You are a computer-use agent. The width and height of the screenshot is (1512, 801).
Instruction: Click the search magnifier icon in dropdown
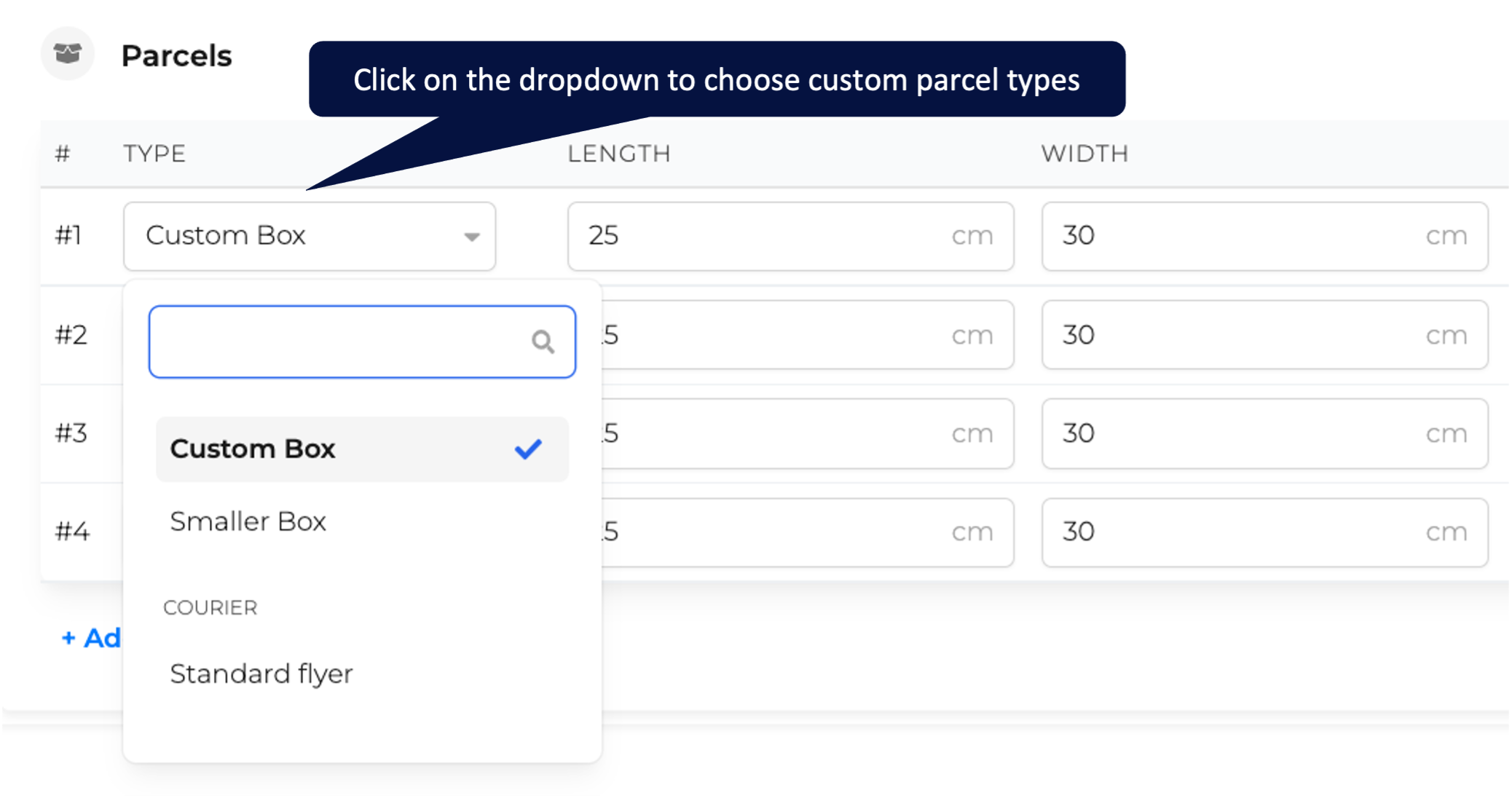[x=543, y=342]
